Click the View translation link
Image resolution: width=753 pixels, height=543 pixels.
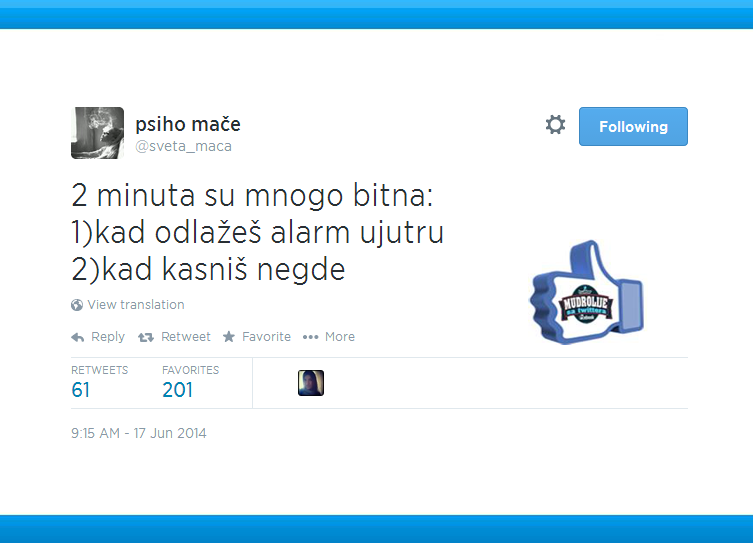click(x=136, y=304)
